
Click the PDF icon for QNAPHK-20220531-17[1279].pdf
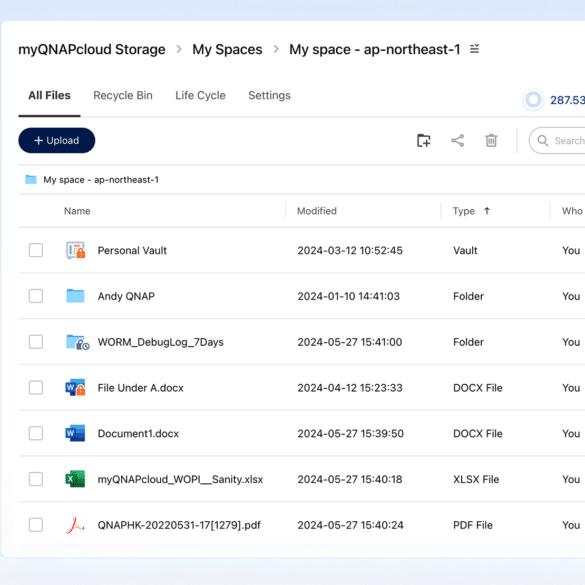pos(75,525)
